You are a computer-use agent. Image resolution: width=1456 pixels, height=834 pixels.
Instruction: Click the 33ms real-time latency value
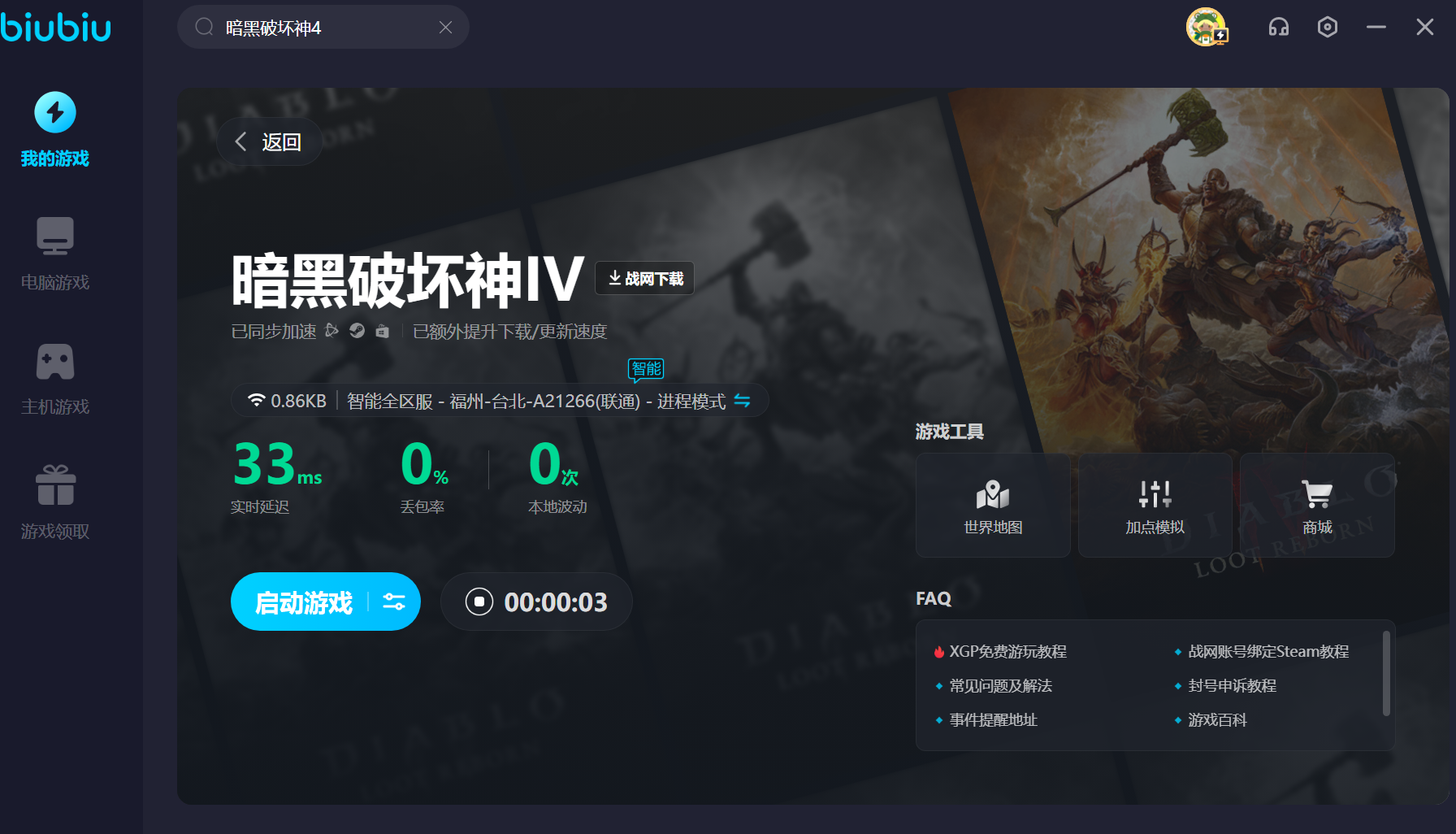[x=277, y=464]
